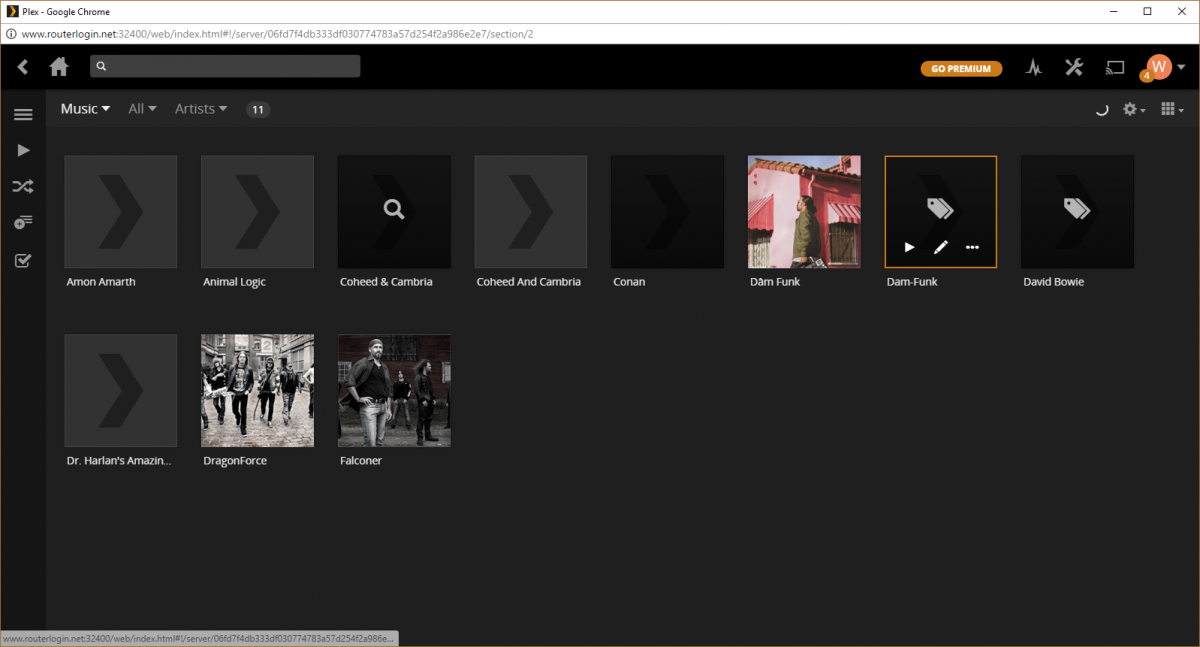This screenshot has height=647, width=1200.
Task: Click the Dr. Harlan's Amazin... title
Action: point(119,461)
